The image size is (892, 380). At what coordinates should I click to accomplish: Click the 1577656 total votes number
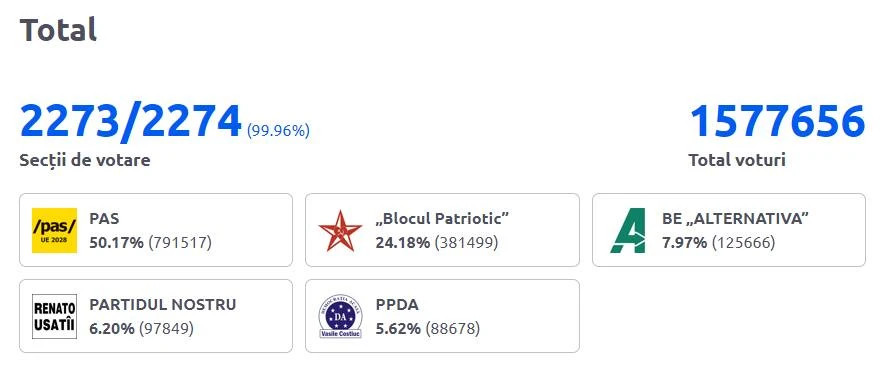[777, 121]
